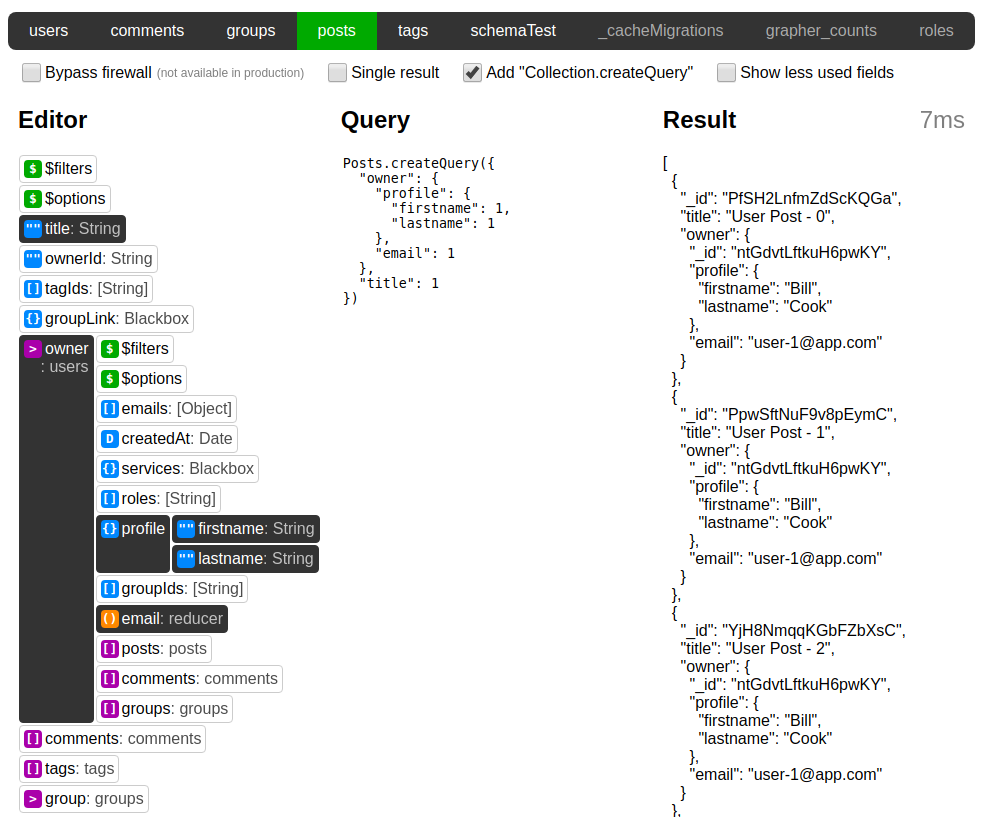Select the services: Blackbox field
This screenshot has width=981, height=817.
click(178, 469)
